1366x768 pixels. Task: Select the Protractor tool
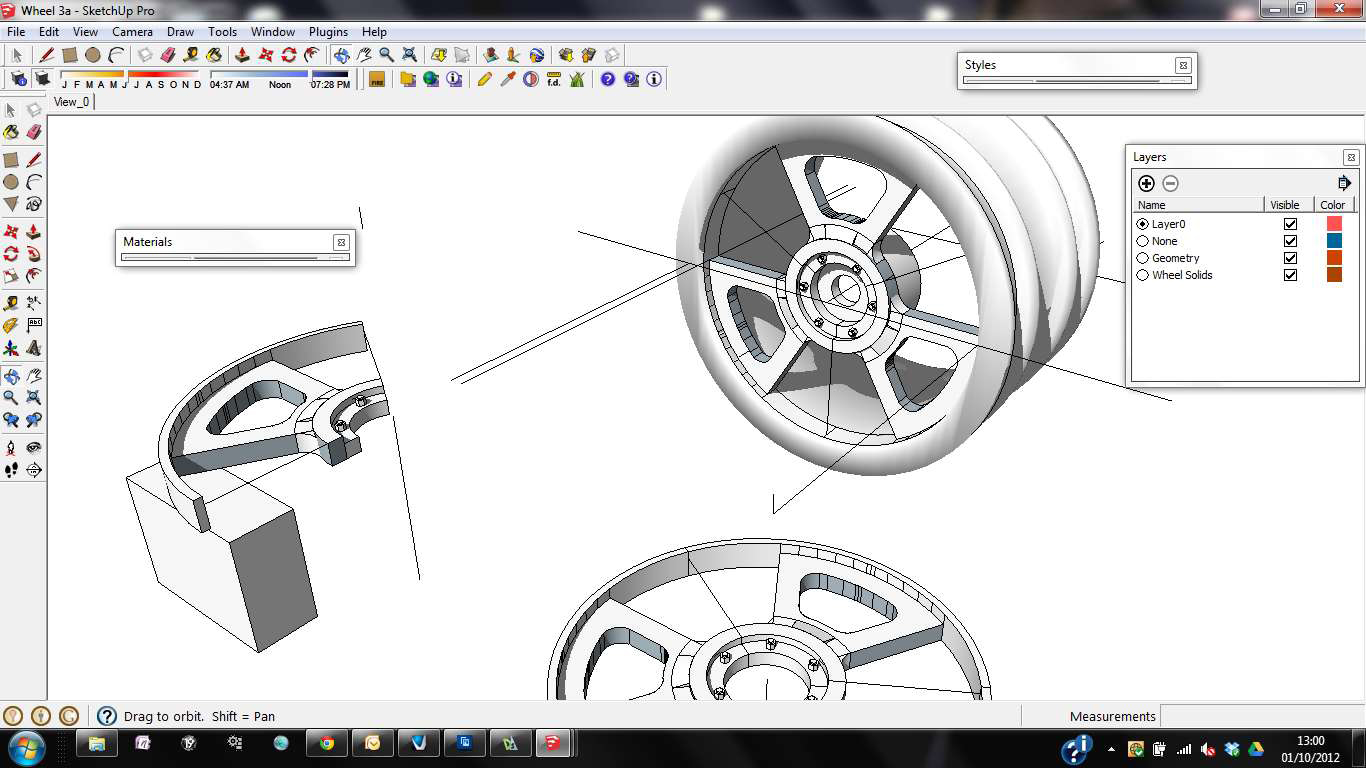[11, 325]
